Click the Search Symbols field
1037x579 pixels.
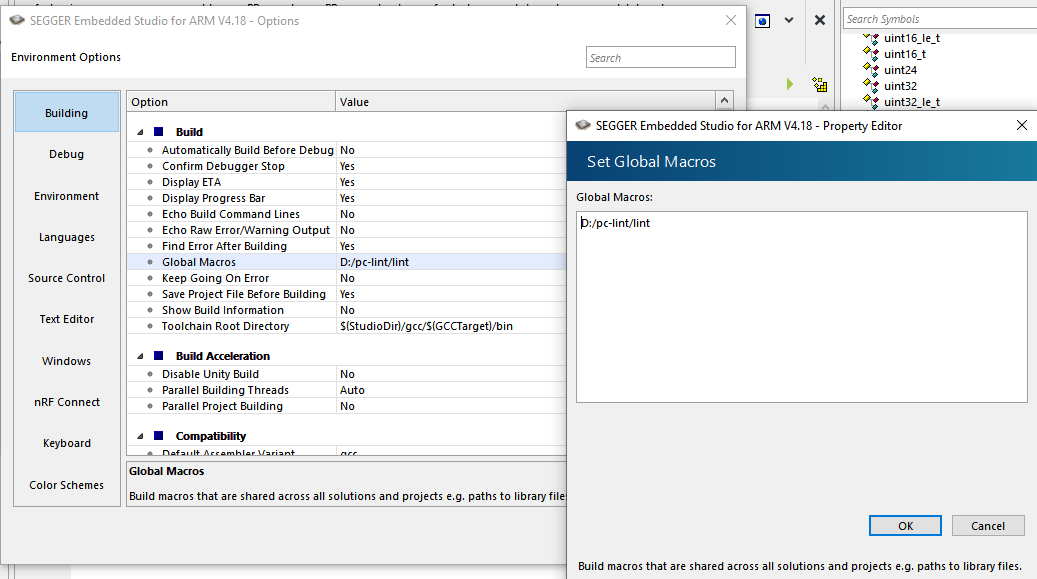point(940,19)
